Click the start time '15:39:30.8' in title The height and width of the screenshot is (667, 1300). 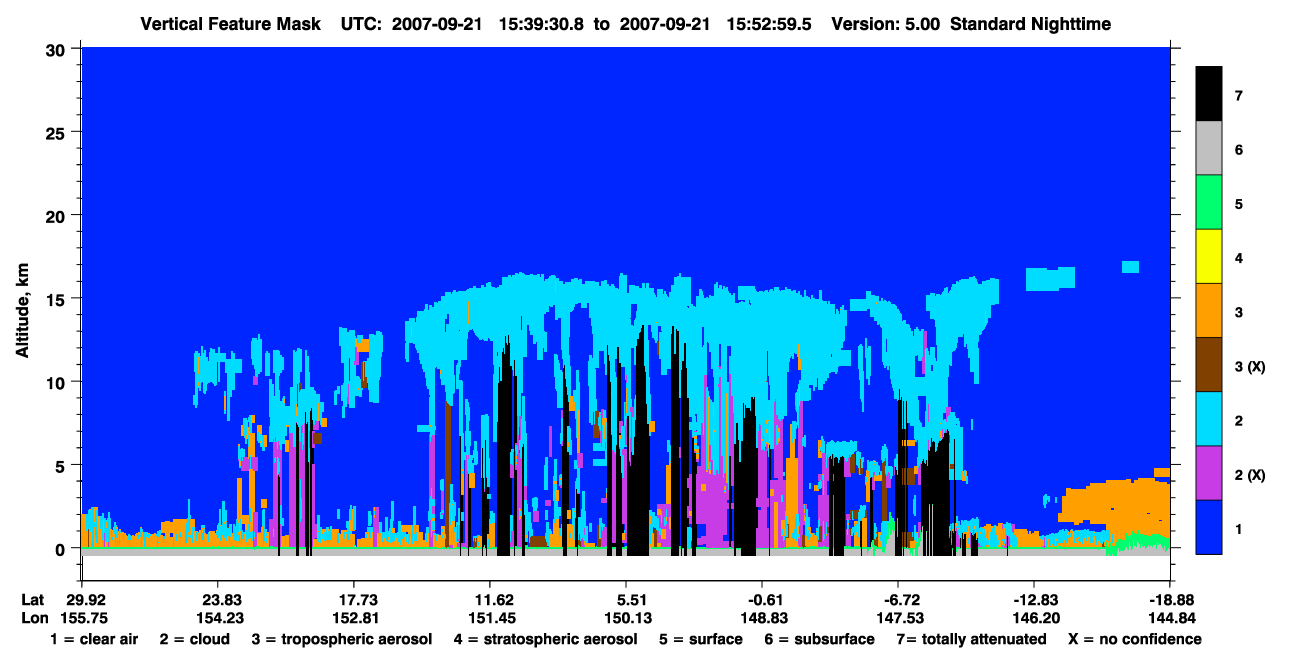pos(541,23)
